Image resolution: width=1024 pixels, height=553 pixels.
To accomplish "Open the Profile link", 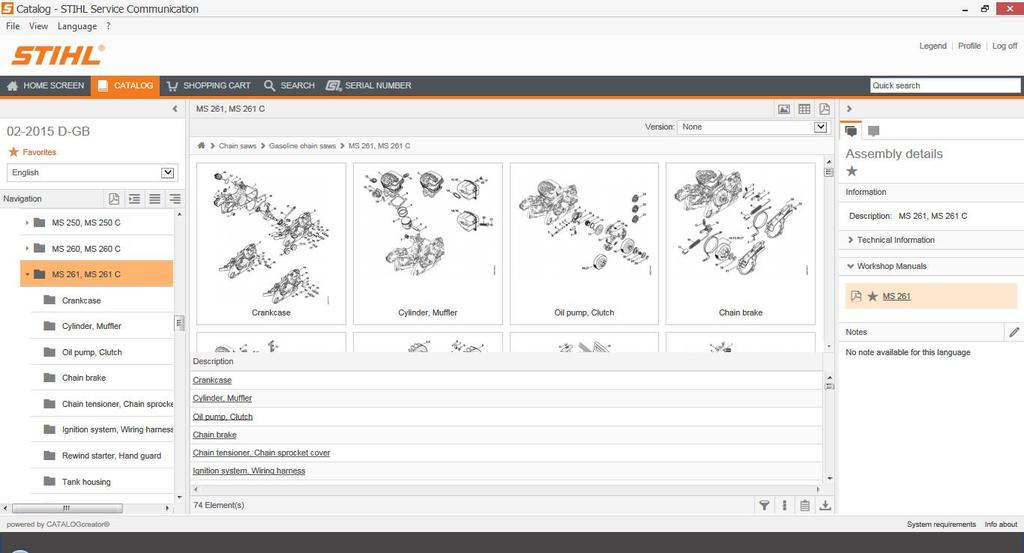I will (969, 46).
